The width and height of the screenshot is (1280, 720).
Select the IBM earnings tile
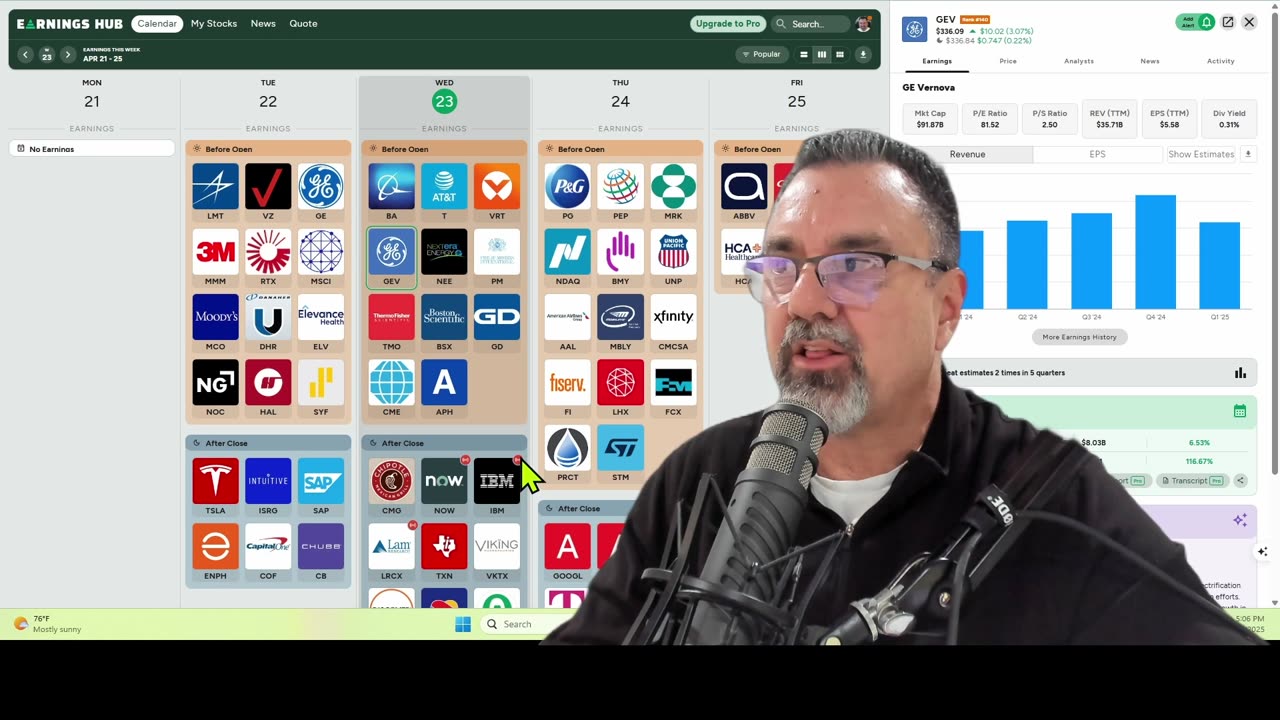tap(497, 487)
